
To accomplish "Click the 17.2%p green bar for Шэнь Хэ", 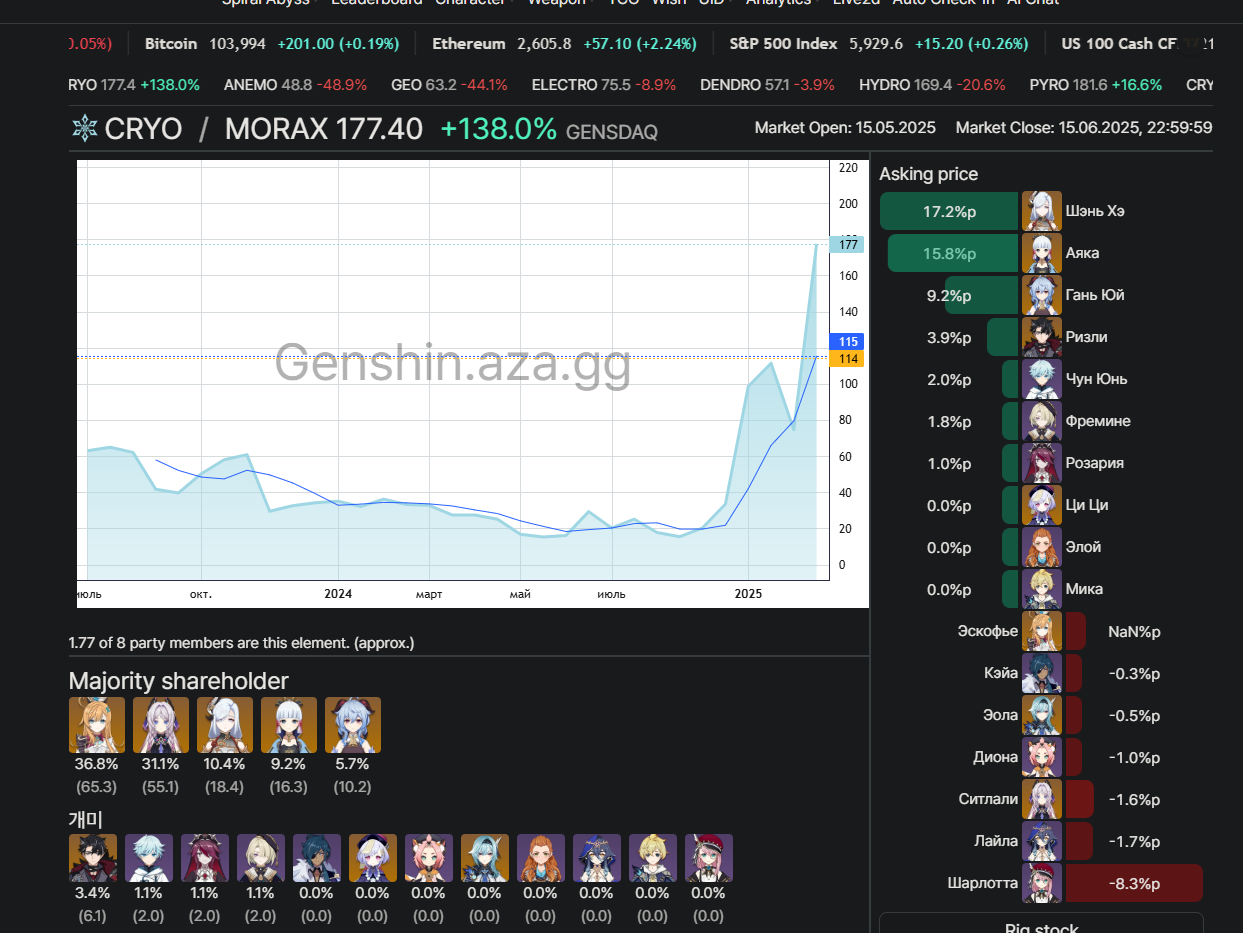I will click(949, 211).
